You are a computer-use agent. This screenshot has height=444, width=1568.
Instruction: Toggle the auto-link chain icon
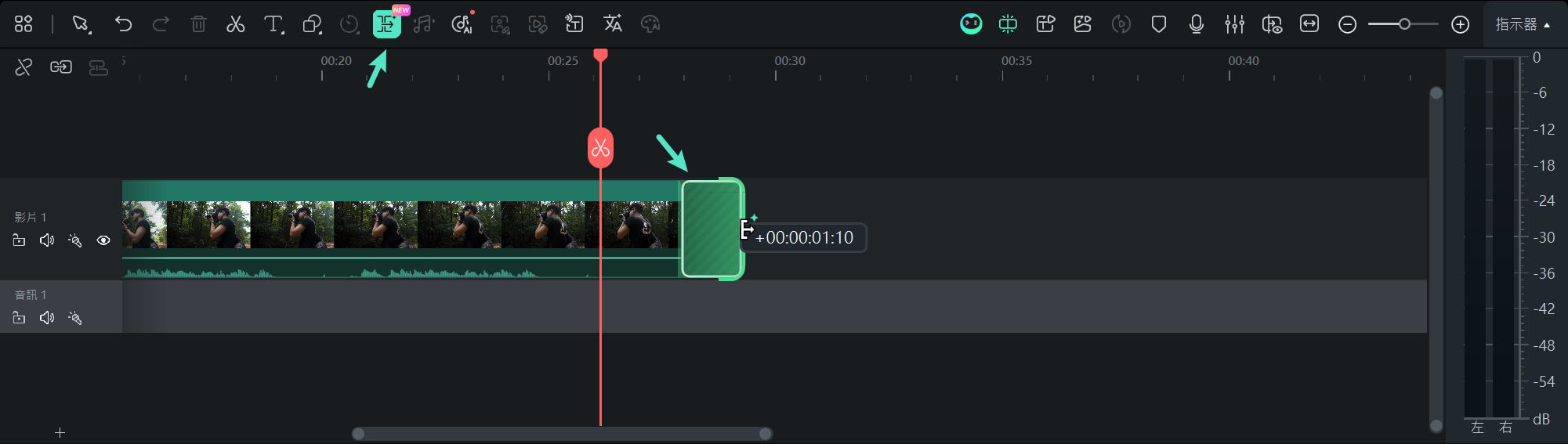61,67
